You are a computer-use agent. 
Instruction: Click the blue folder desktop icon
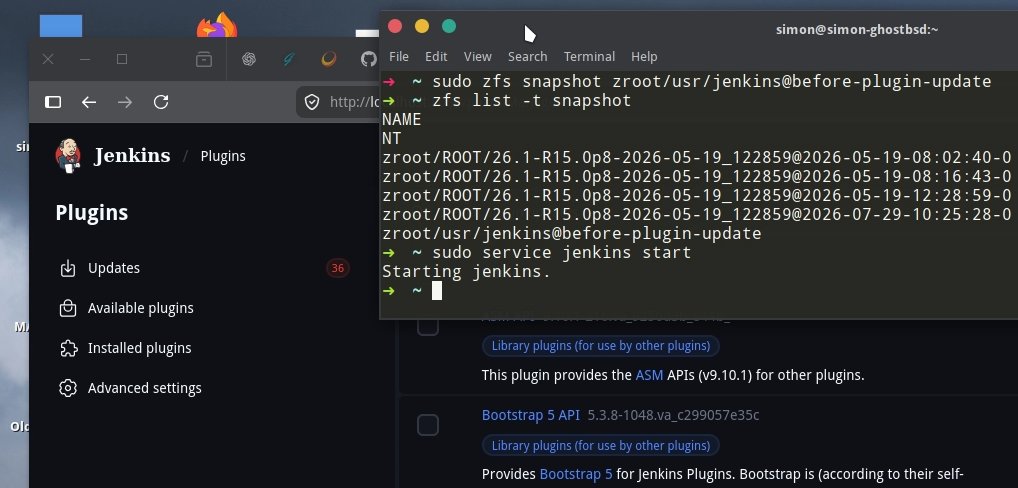pyautogui.click(x=61, y=26)
